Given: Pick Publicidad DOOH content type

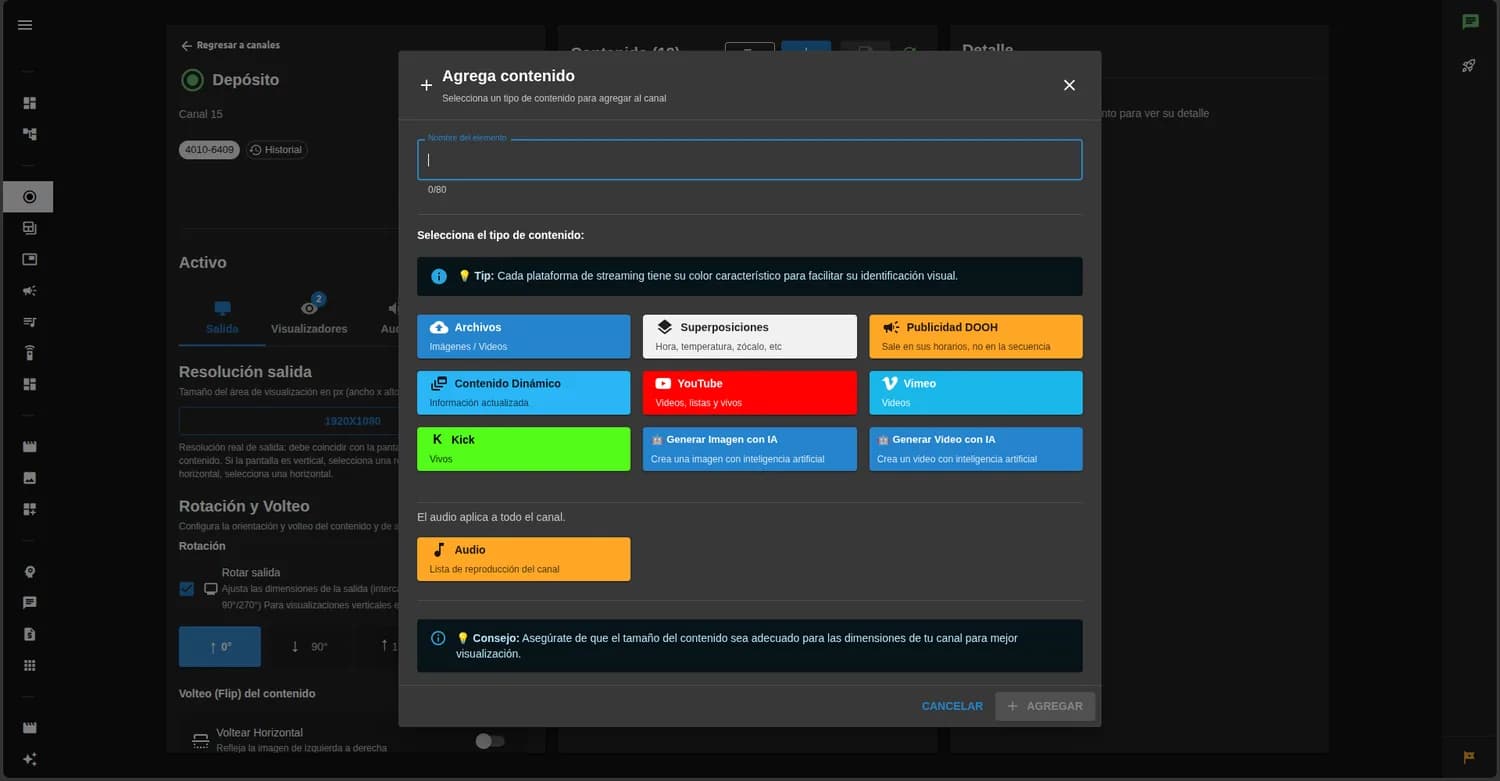Looking at the screenshot, I should tap(976, 336).
